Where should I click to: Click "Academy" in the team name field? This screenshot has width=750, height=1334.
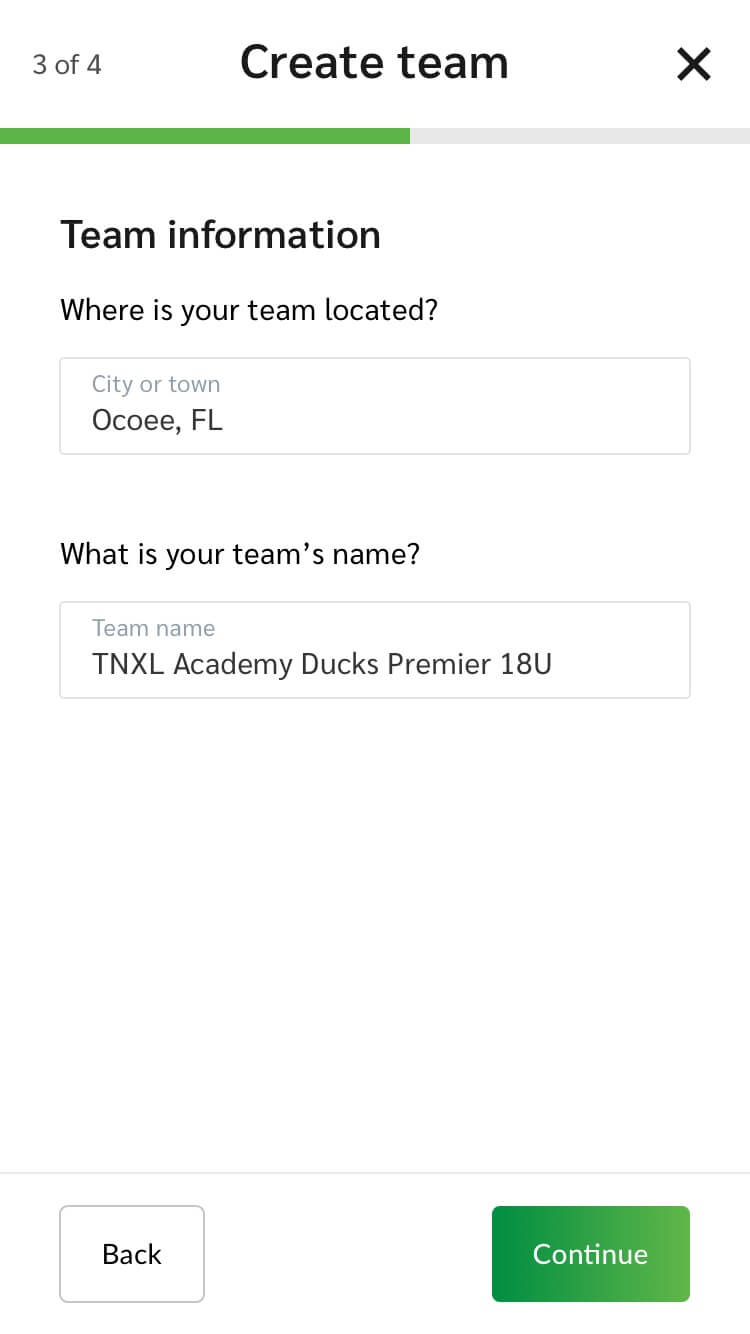click(x=233, y=665)
